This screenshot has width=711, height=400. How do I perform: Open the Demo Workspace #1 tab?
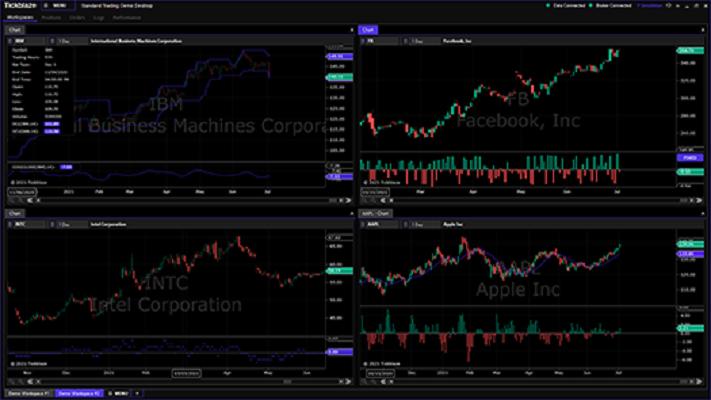[29, 393]
